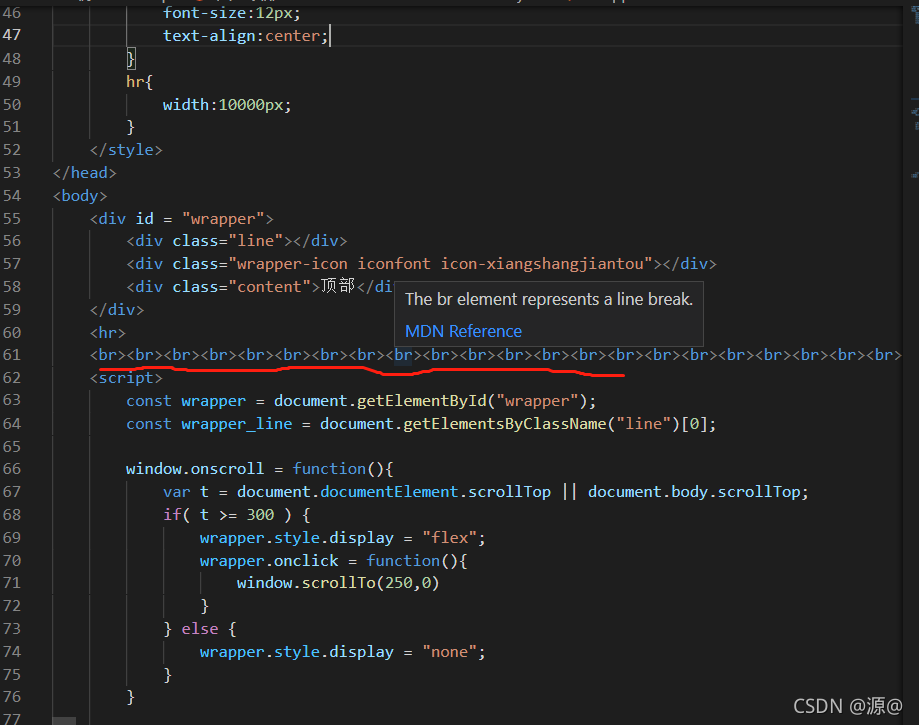This screenshot has height=725, width=919.
Task: Click the "const" keyword on line 63
Action: click(149, 401)
